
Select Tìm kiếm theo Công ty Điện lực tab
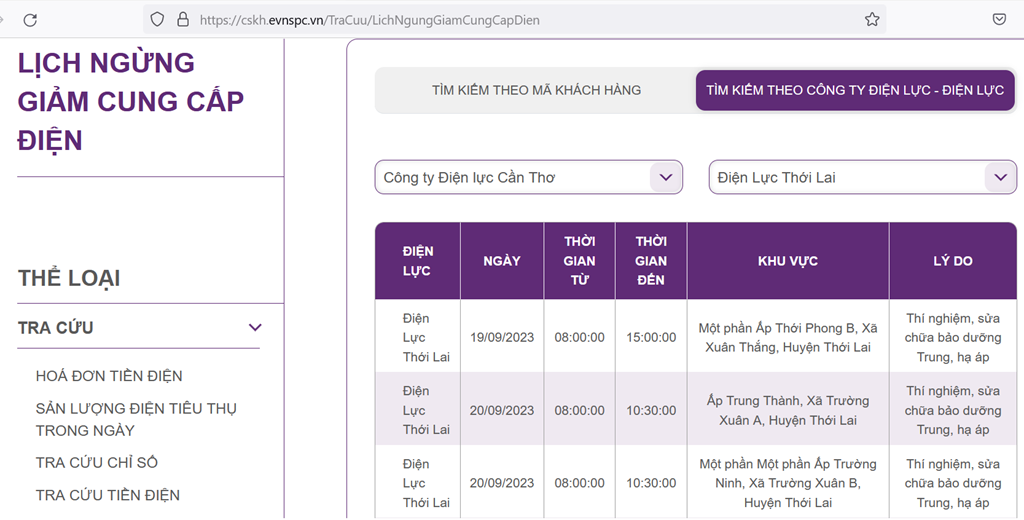[855, 90]
